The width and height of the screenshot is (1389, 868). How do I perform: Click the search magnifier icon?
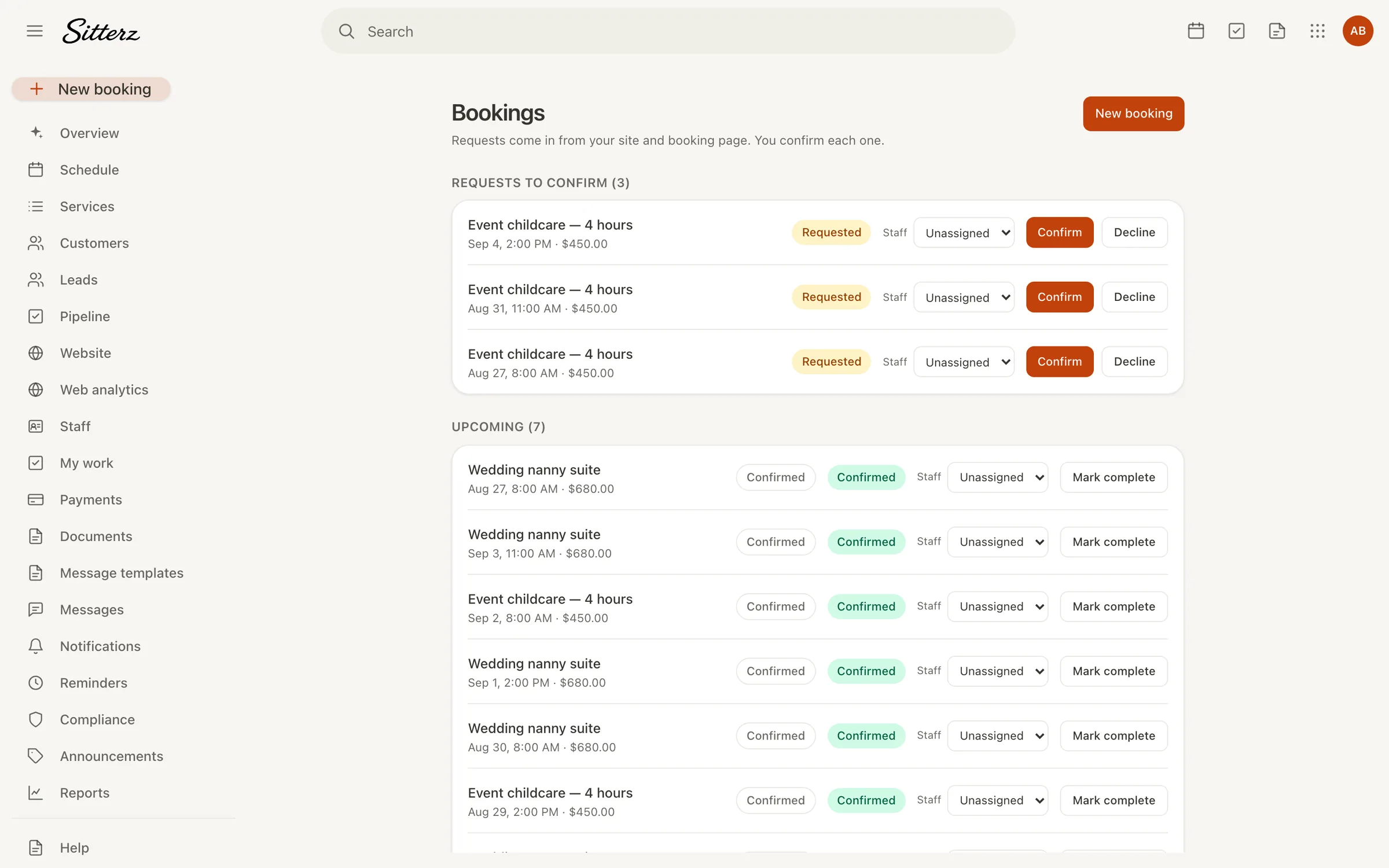pos(346,31)
